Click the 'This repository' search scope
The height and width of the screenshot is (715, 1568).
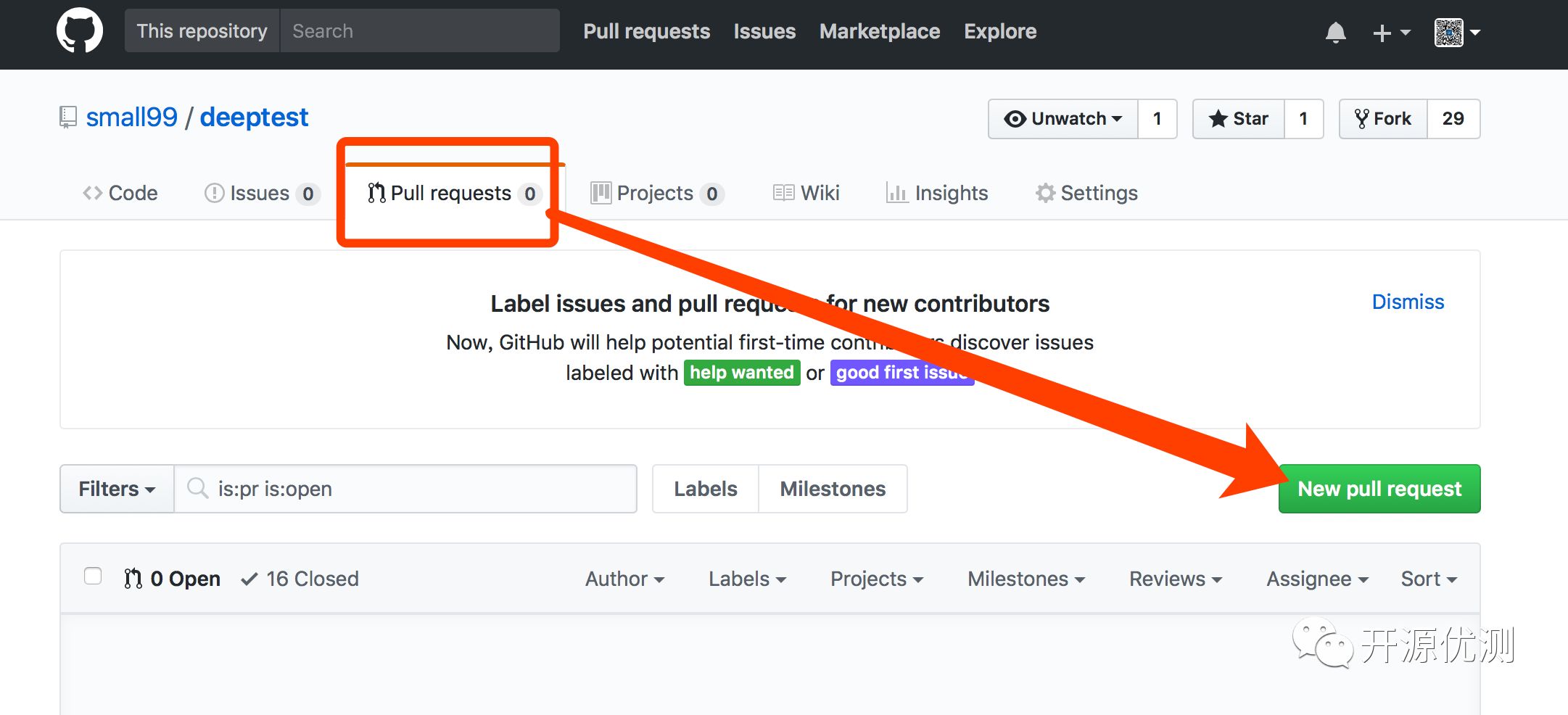point(202,31)
